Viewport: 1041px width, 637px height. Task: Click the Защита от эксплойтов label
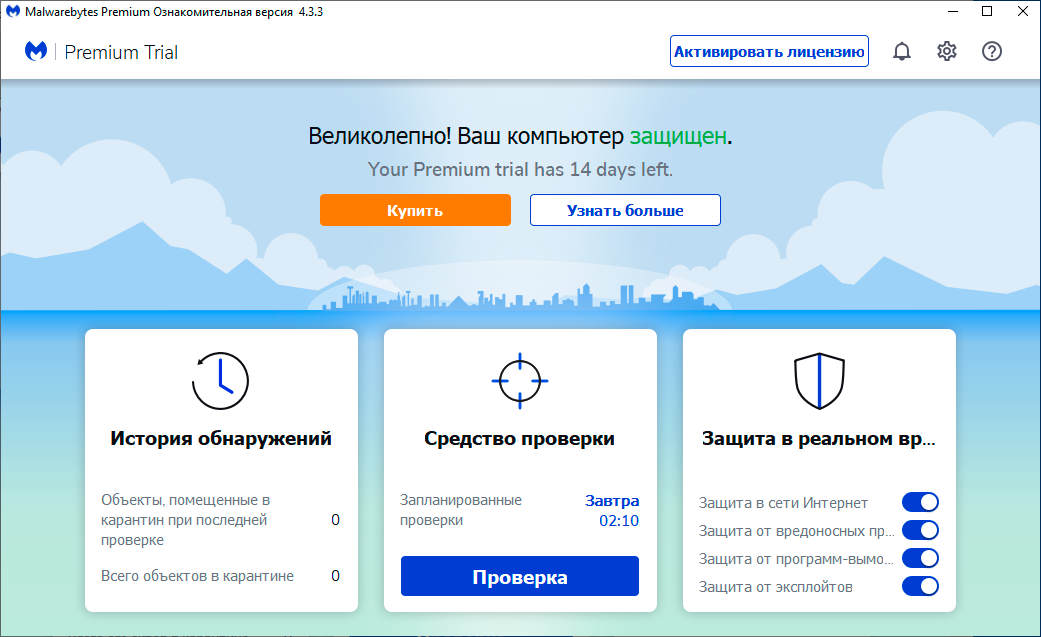coord(775,587)
